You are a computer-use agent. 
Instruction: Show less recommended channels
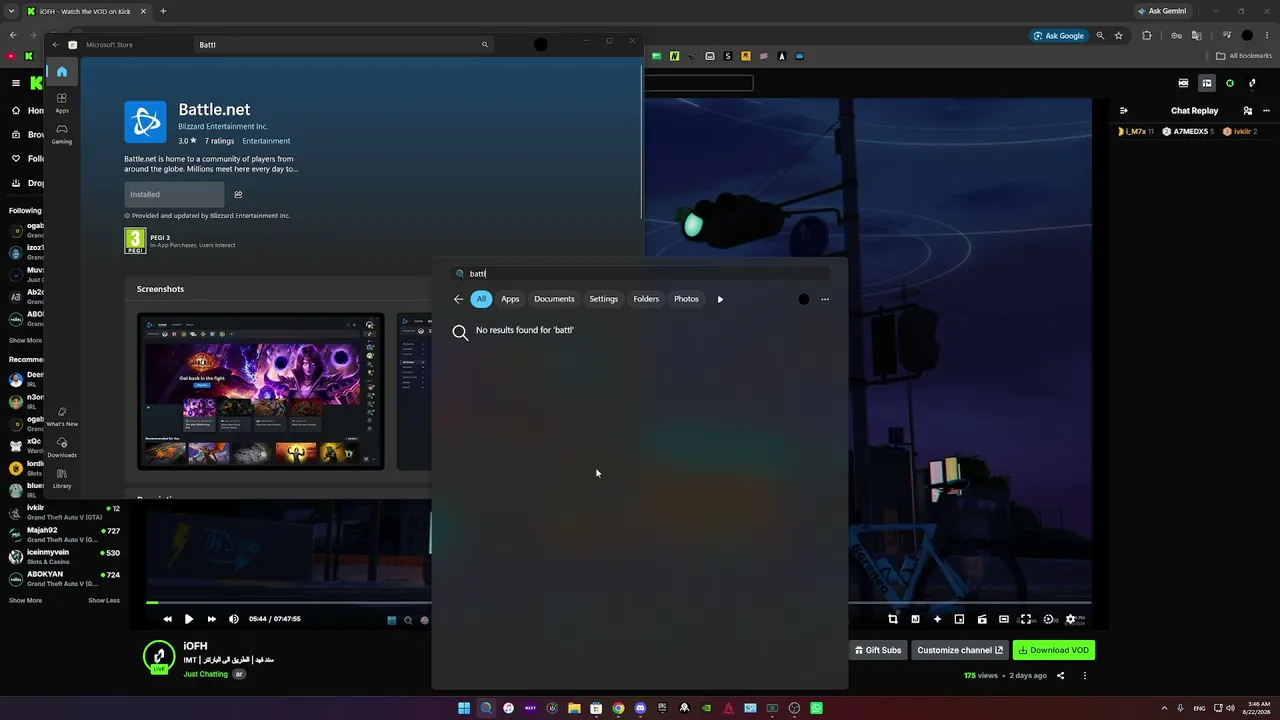tap(104, 600)
